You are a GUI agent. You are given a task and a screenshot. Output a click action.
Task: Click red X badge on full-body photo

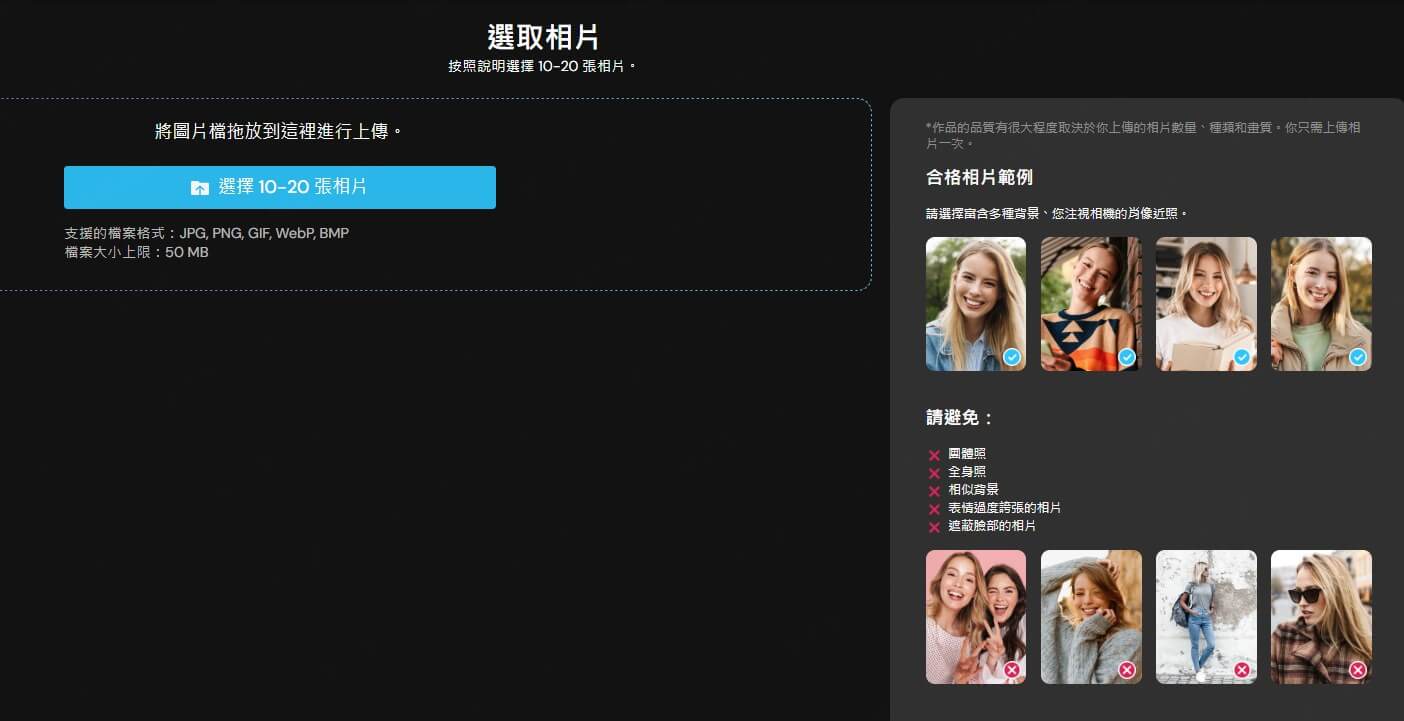pos(1242,670)
